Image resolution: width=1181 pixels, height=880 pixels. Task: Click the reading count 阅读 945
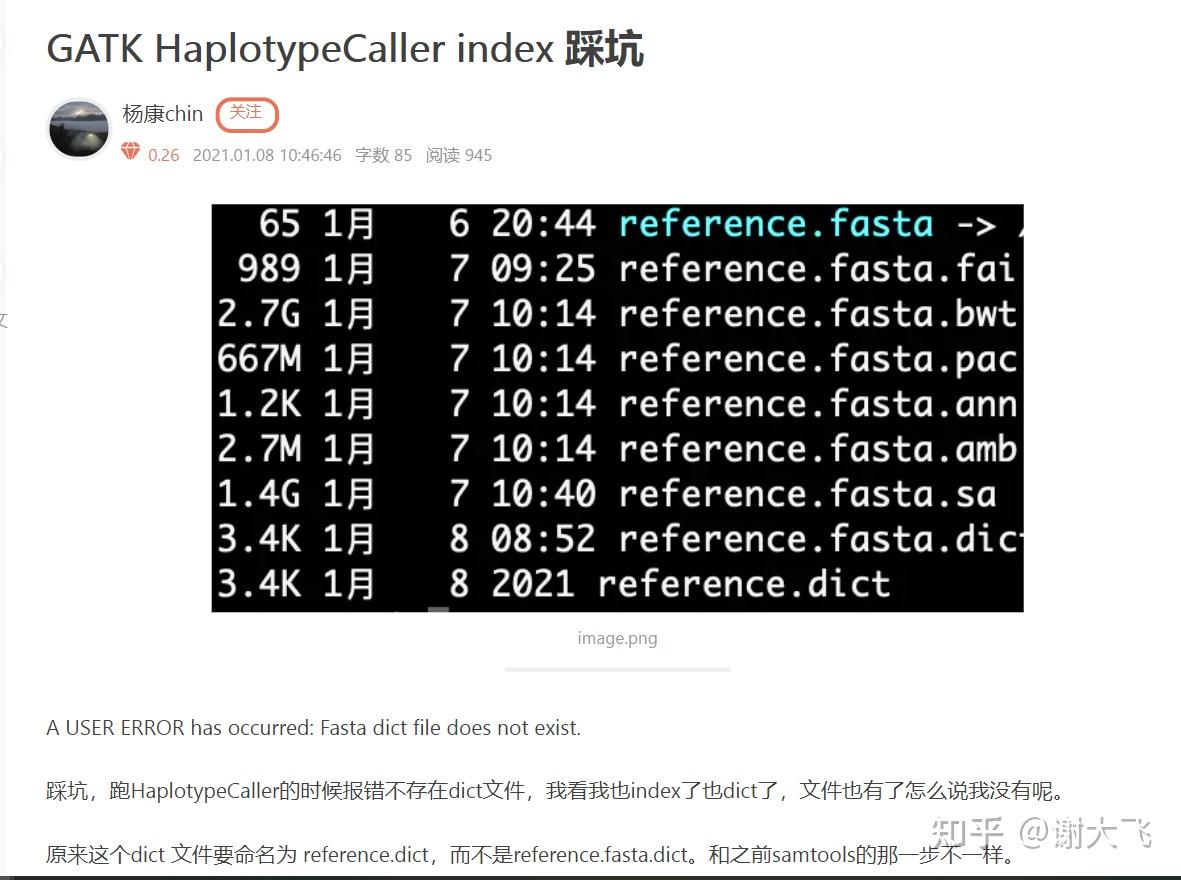tap(459, 155)
